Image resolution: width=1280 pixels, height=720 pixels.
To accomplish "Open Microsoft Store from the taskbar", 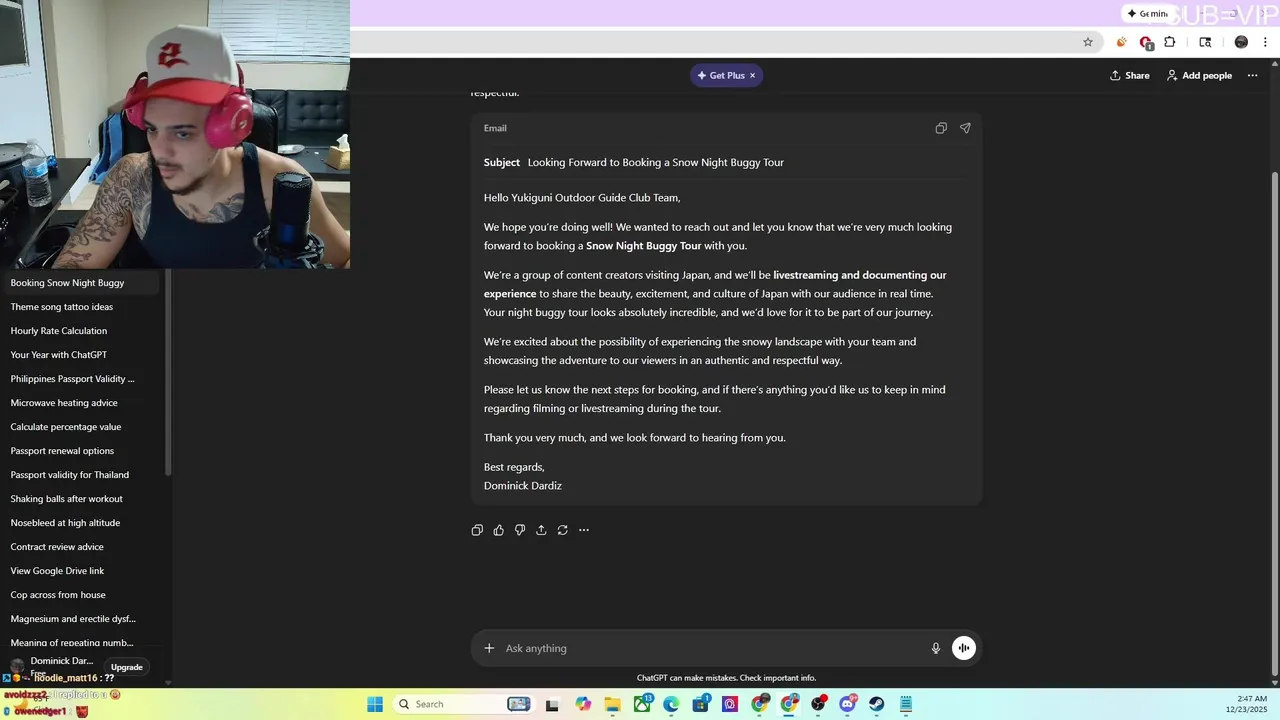I will point(700,704).
